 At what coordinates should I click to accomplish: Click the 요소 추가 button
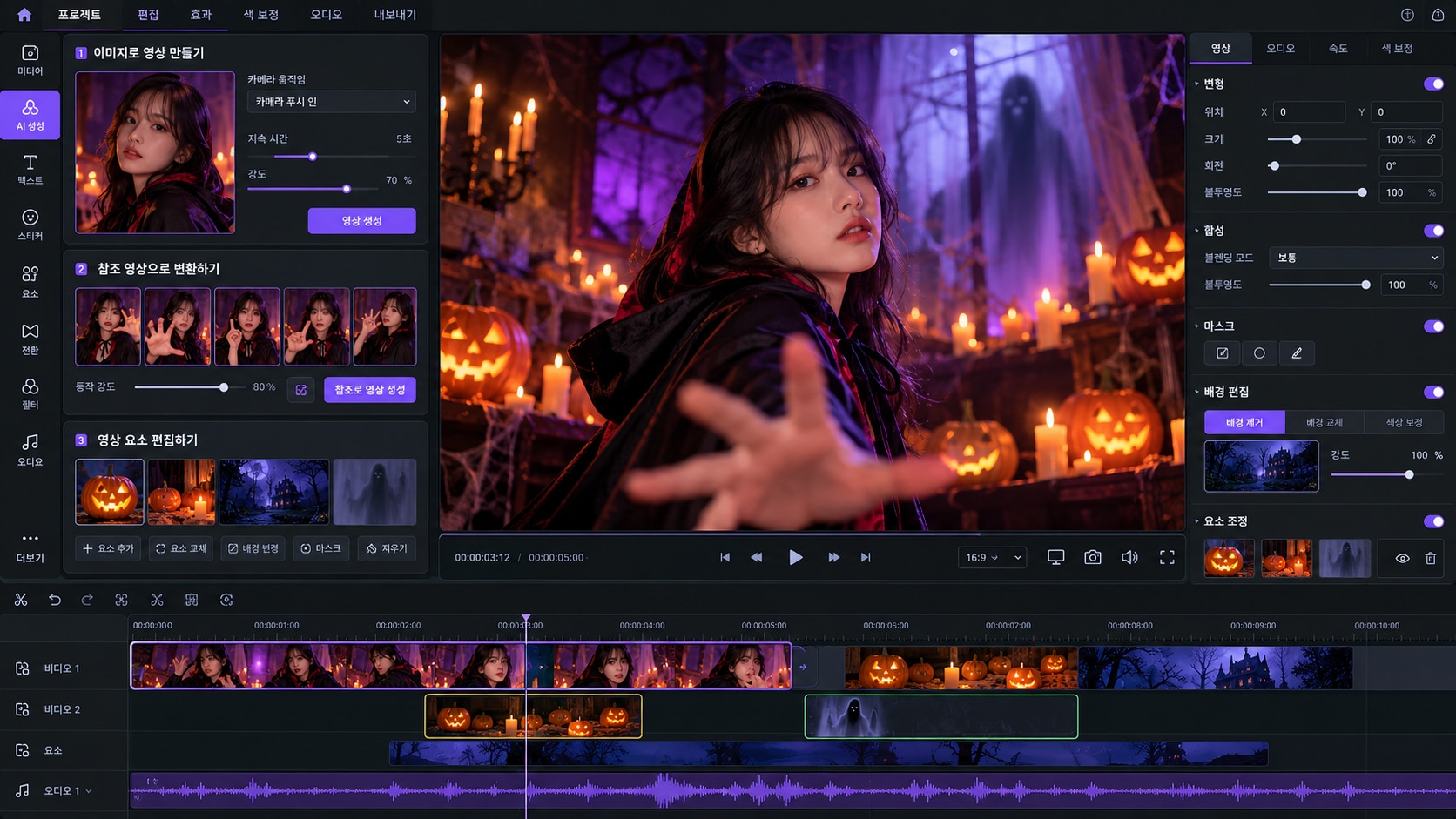(x=108, y=548)
